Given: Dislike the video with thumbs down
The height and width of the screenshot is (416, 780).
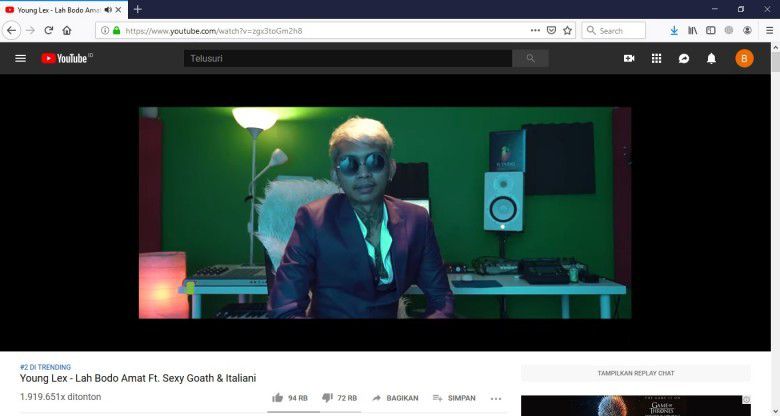Looking at the screenshot, I should point(327,398).
